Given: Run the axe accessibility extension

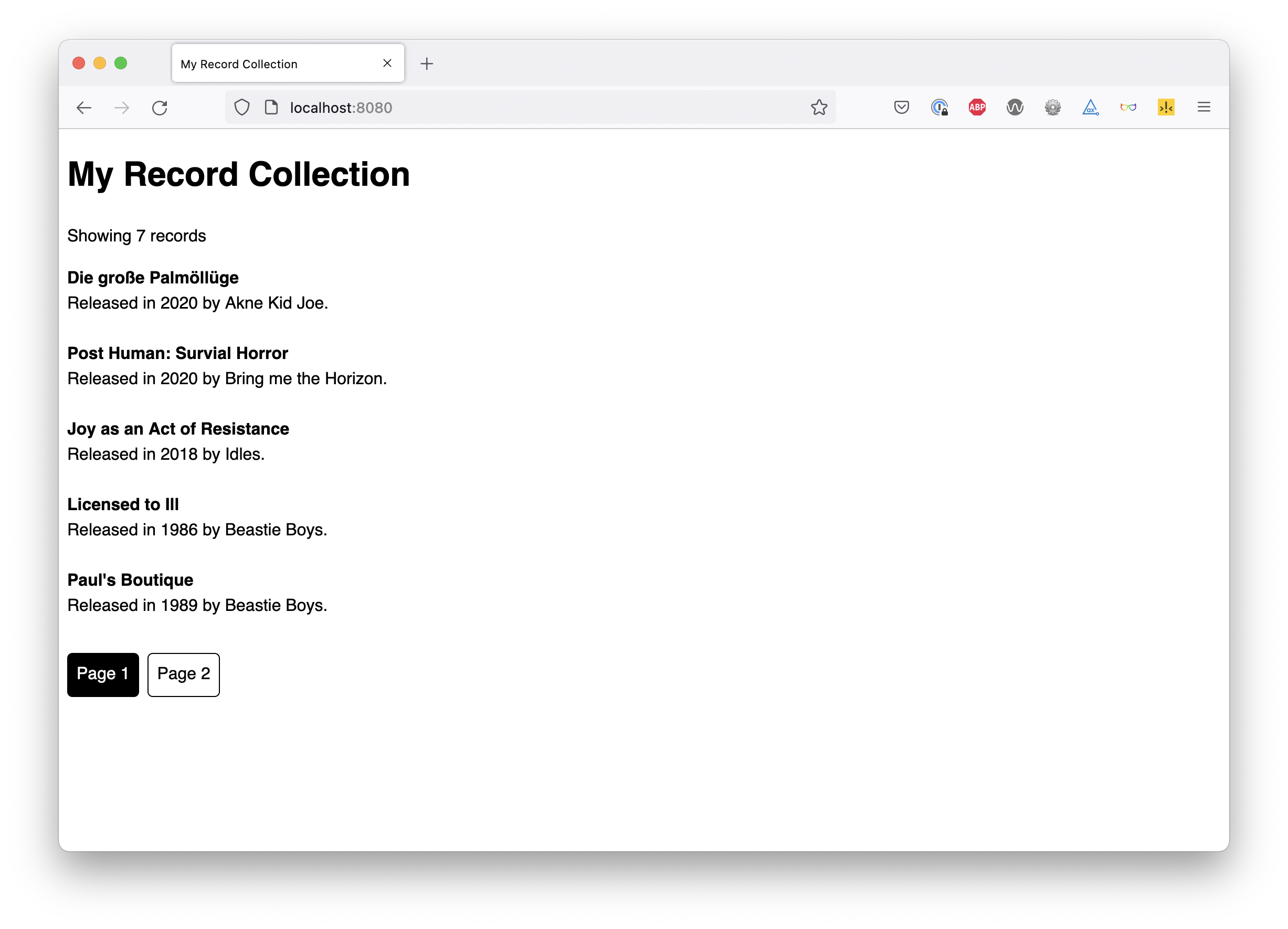Looking at the screenshot, I should point(1090,107).
